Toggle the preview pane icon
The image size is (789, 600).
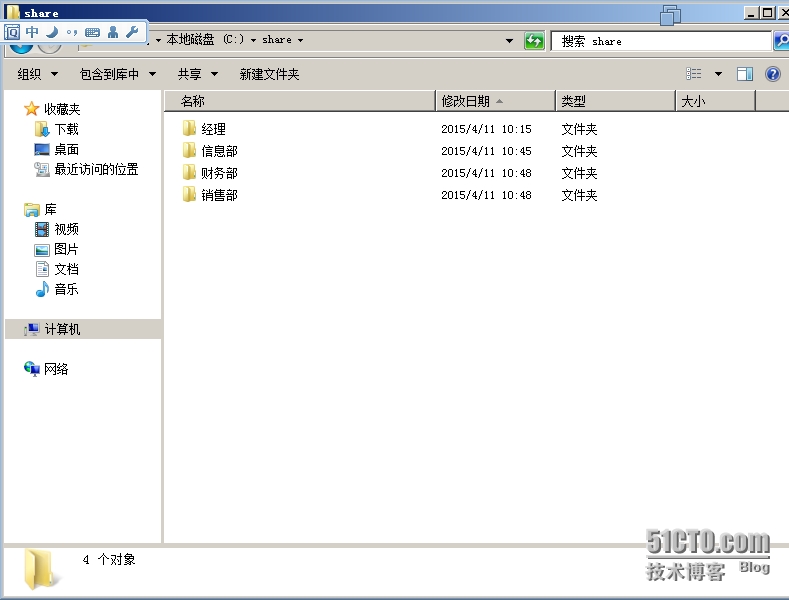tap(745, 74)
